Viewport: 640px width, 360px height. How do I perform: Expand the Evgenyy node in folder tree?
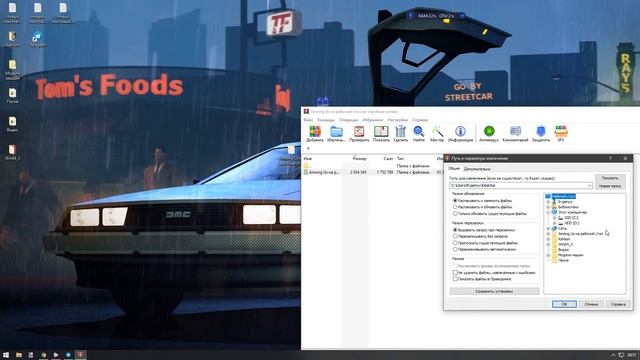click(548, 202)
